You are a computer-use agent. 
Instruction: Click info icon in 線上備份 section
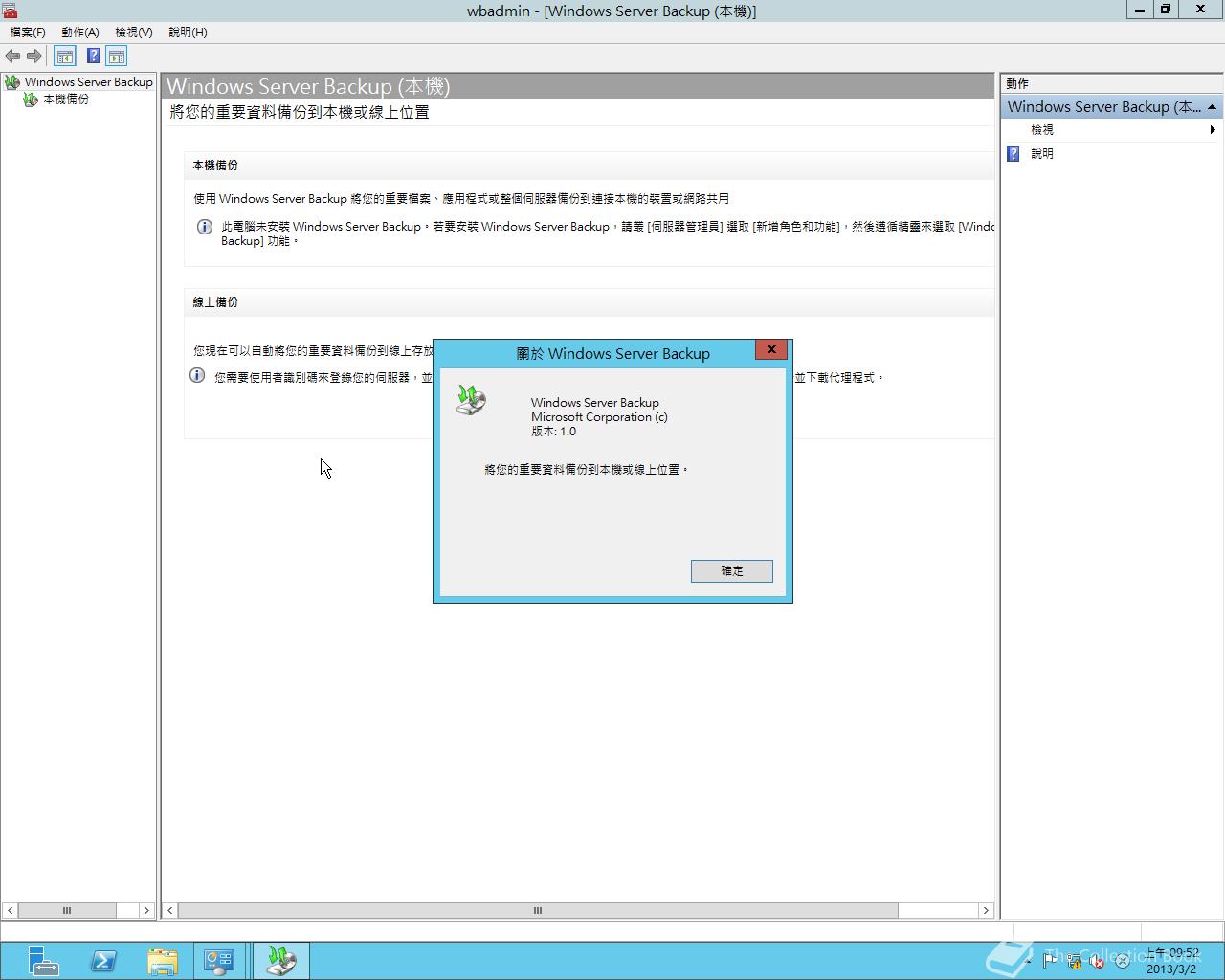click(197, 376)
